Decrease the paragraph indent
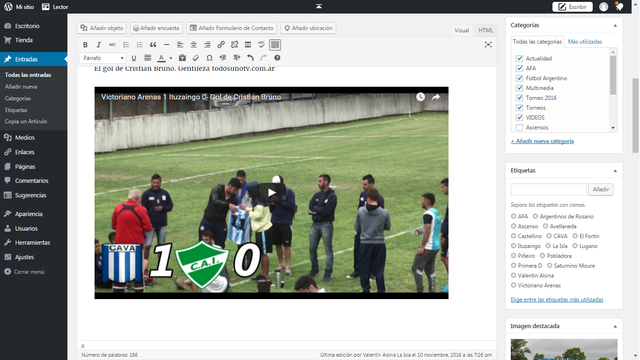 [223, 58]
